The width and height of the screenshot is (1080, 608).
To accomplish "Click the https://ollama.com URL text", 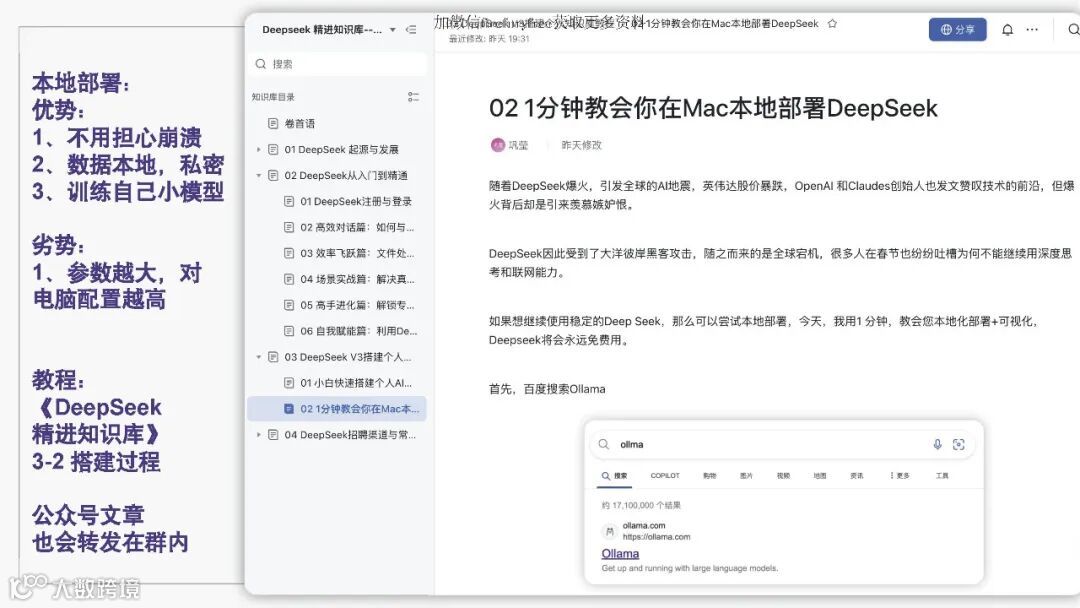I will click(x=656, y=537).
